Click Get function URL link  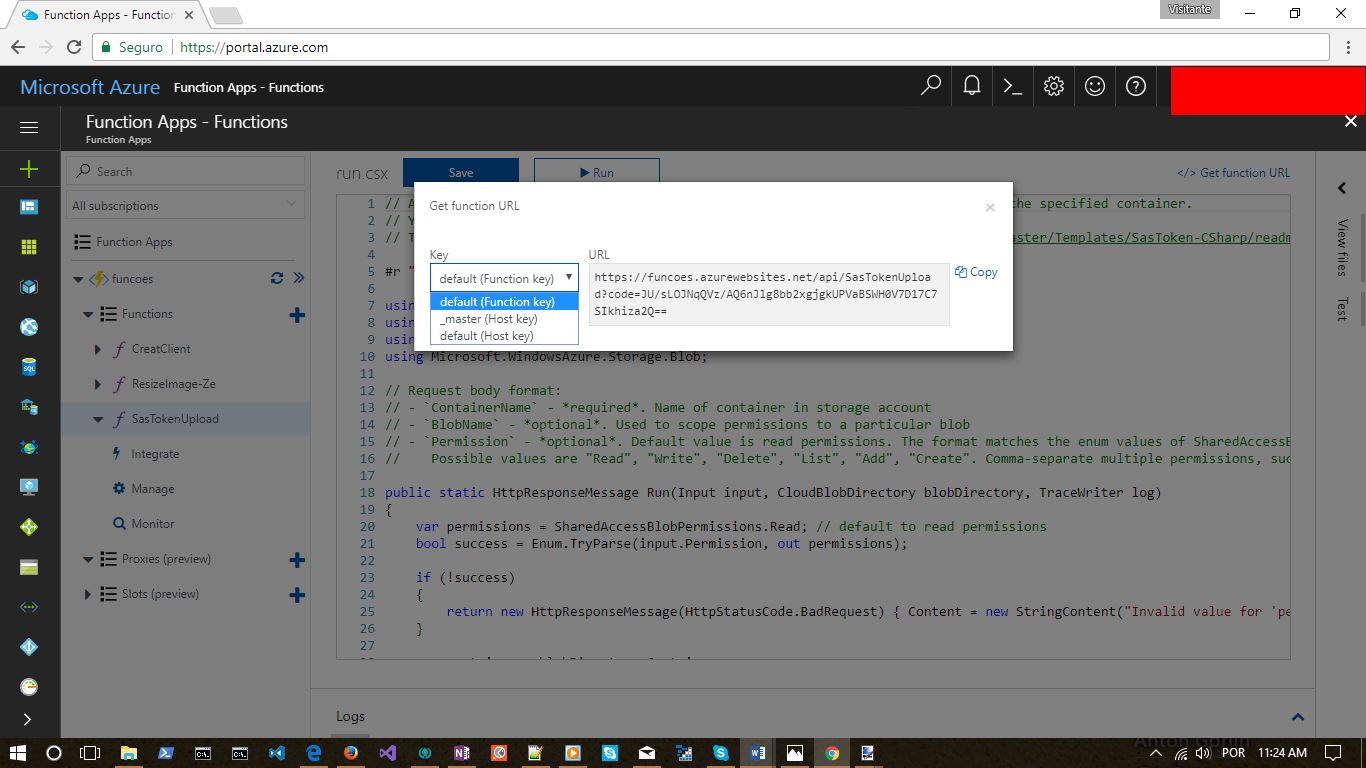(x=1233, y=172)
